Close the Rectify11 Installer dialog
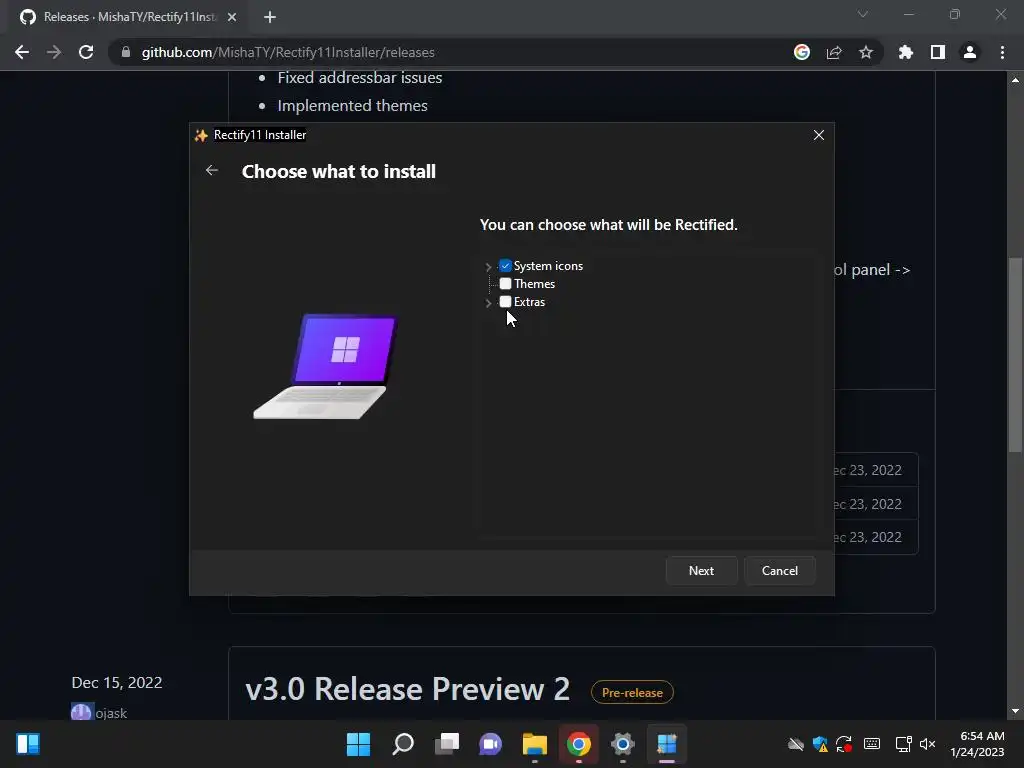The image size is (1024, 768). 819,135
